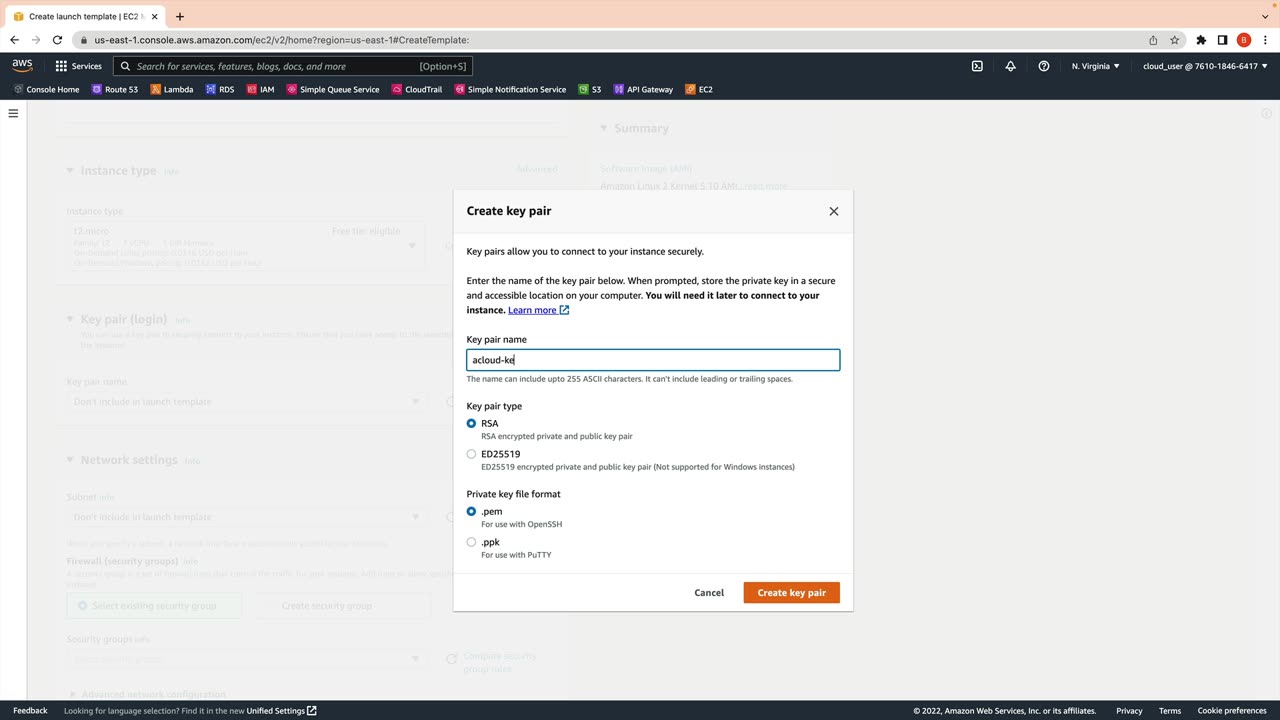1280x720 pixels.
Task: Toggle the browser side panel
Action: [x=1222, y=40]
